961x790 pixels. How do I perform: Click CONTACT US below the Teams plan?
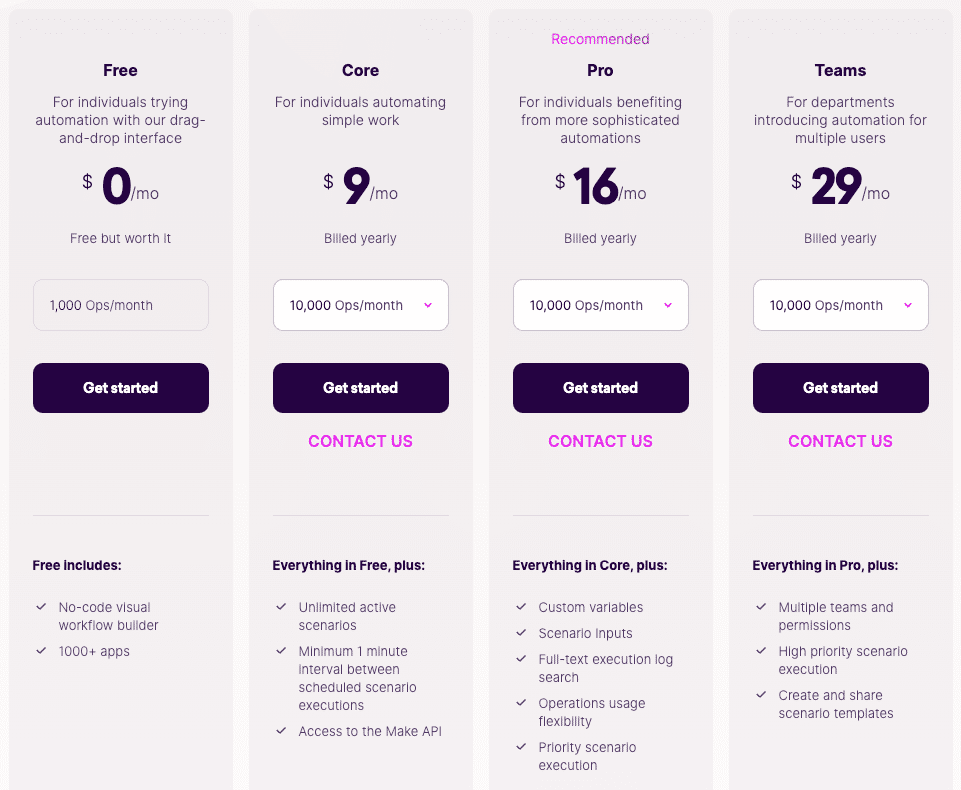(840, 441)
